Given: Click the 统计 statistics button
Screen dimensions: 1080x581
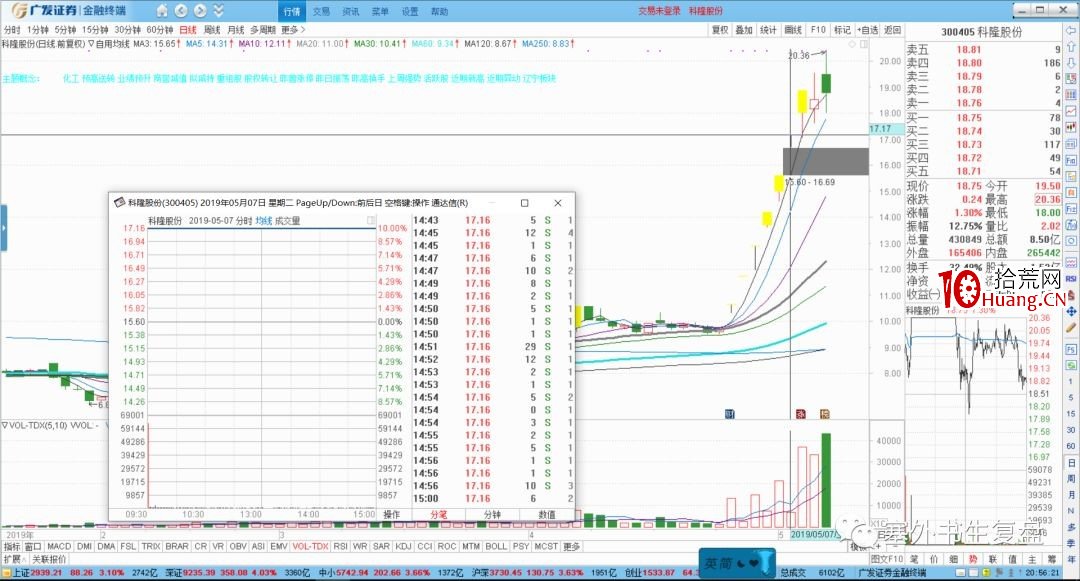Looking at the screenshot, I should (768, 30).
